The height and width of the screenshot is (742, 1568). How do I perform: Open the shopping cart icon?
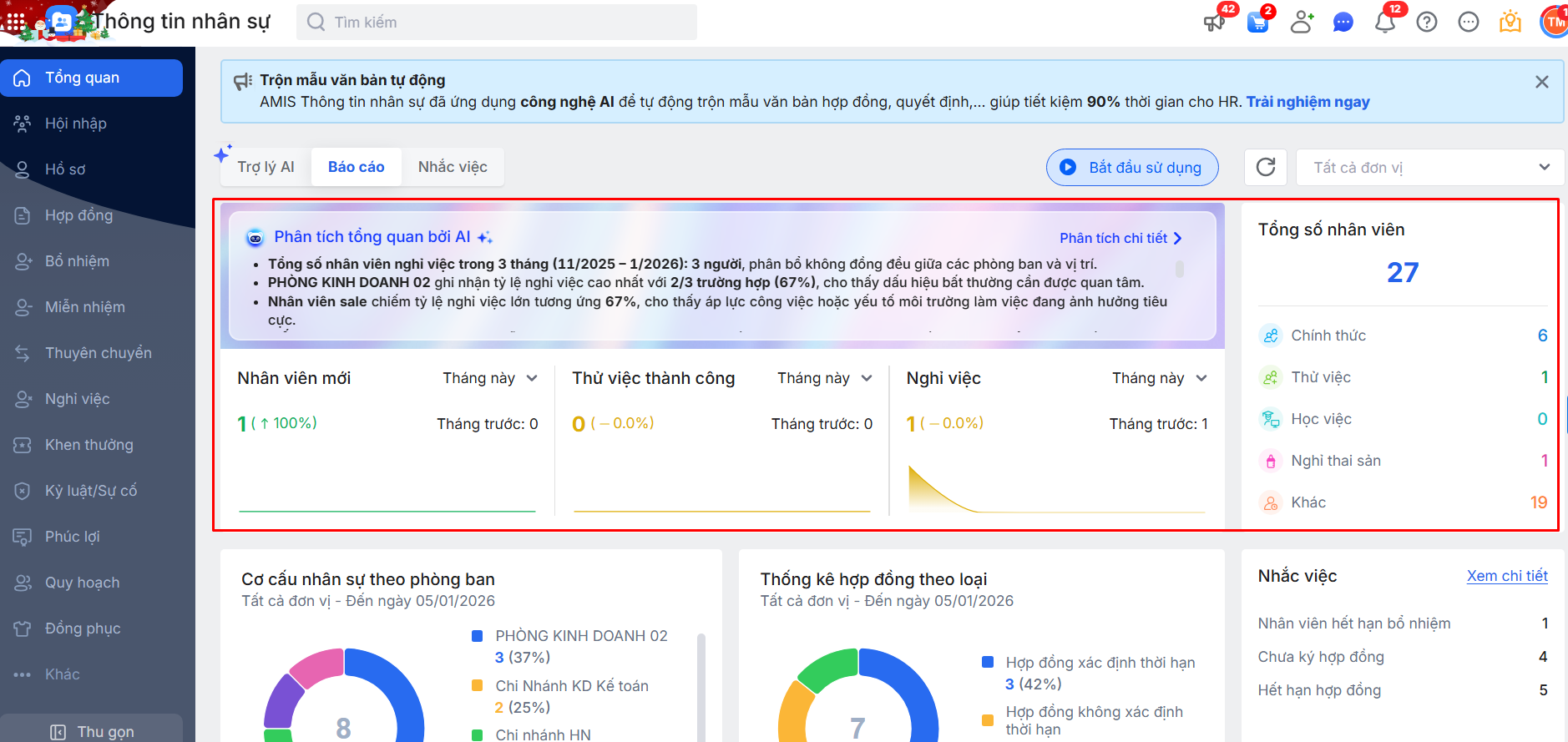point(1258,22)
